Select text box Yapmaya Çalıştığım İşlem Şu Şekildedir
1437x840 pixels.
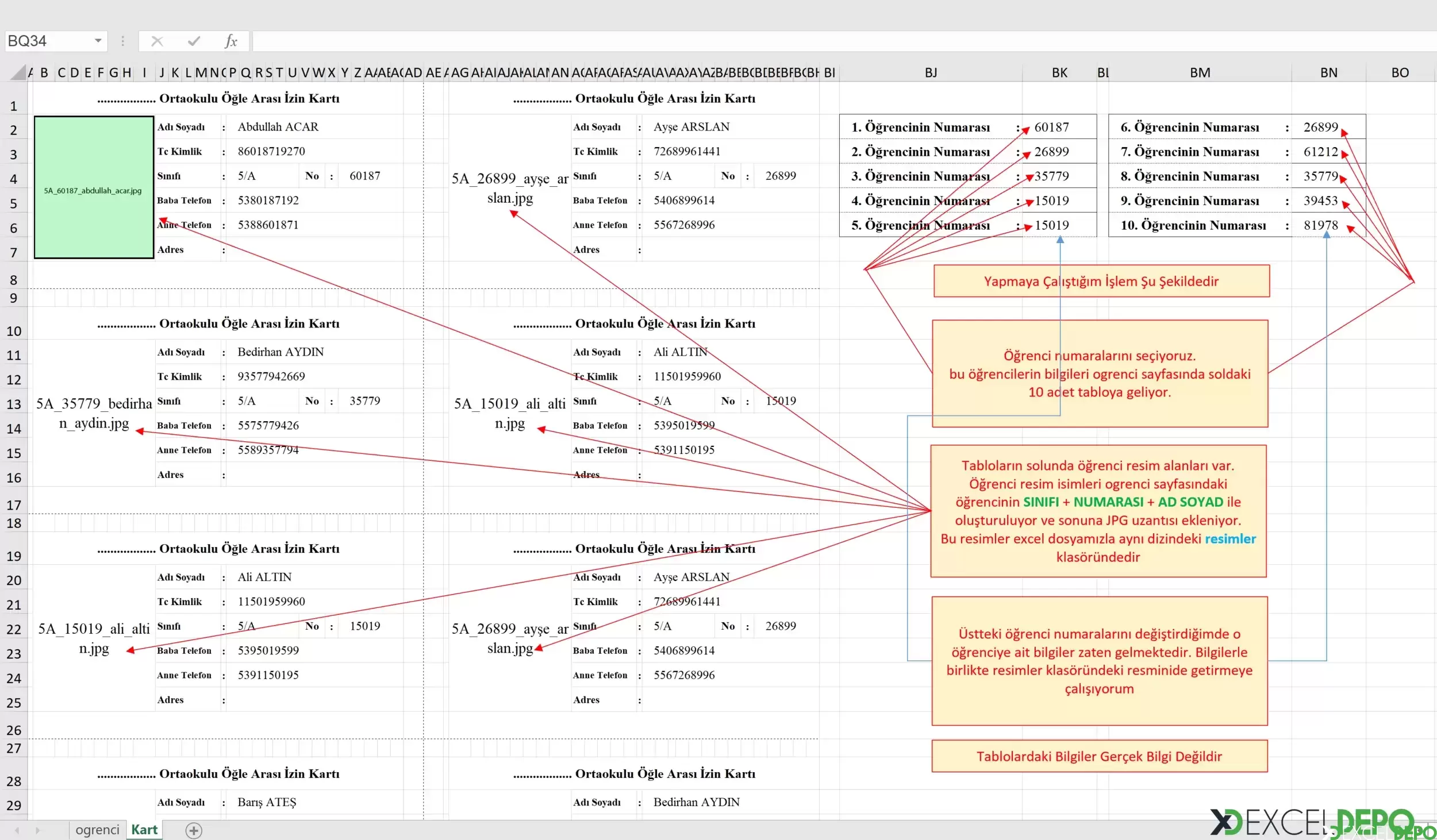(x=1101, y=281)
